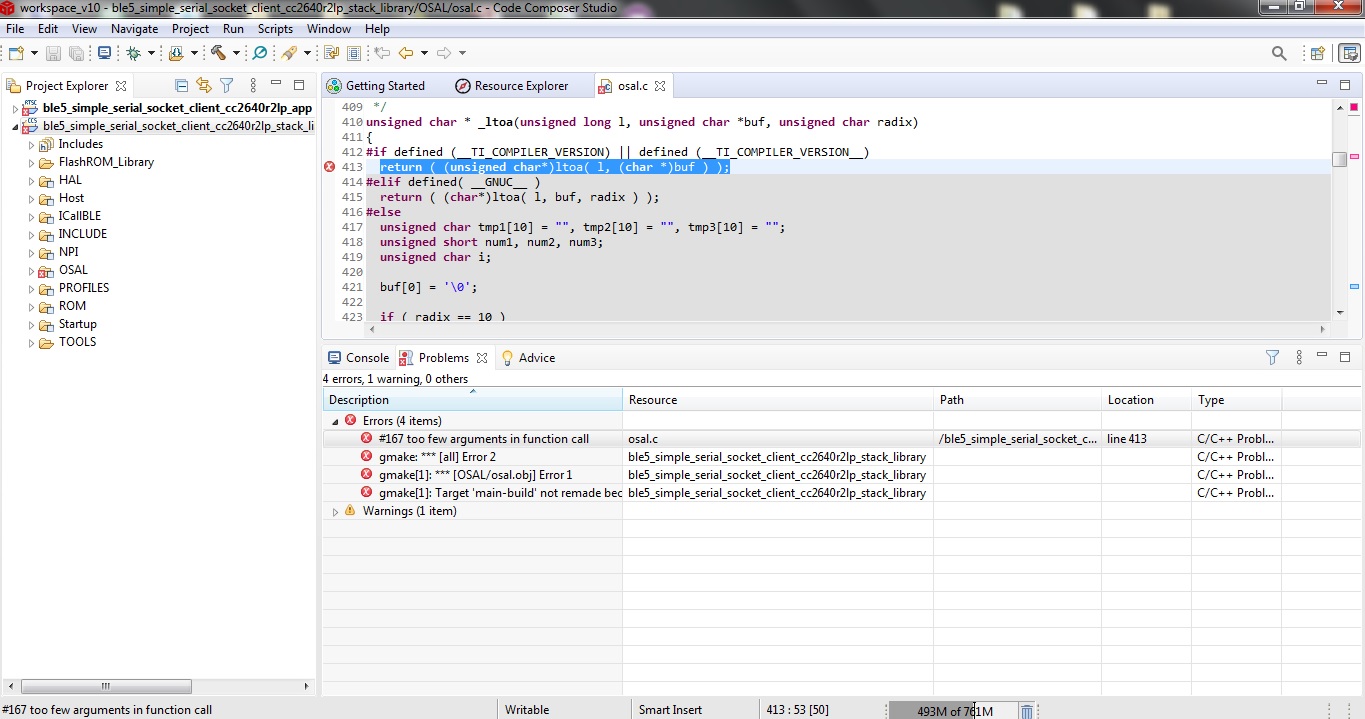Click the red overview ruler error marker
This screenshot has height=719, width=1365.
[1355, 106]
